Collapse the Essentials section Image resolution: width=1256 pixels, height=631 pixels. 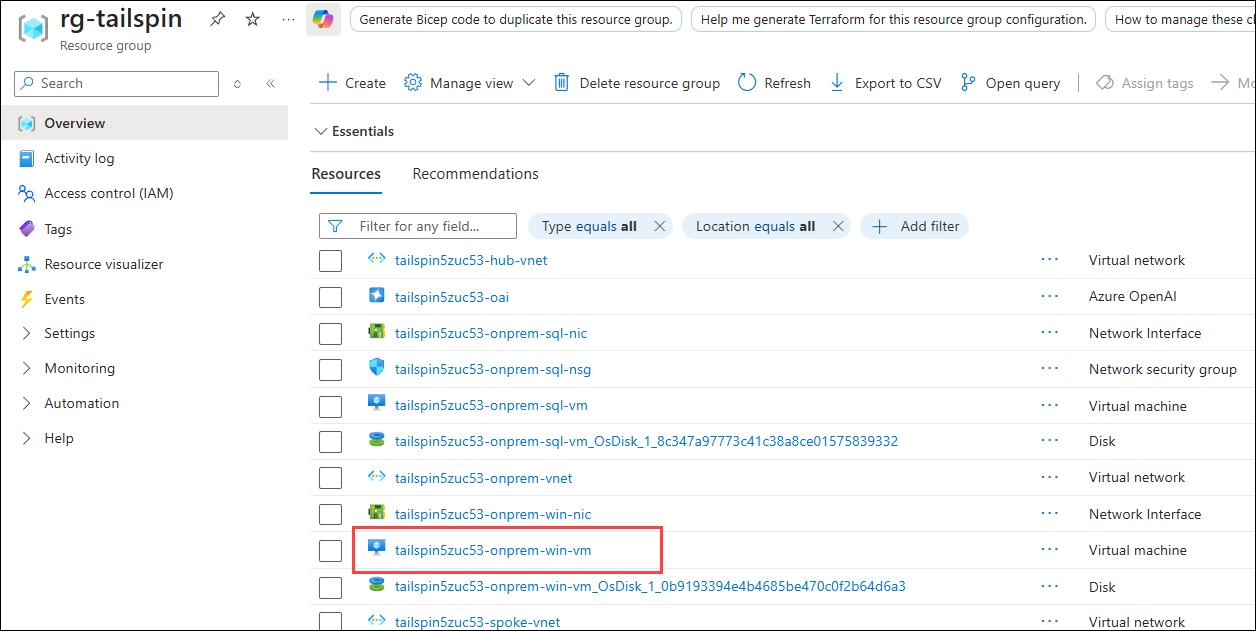321,130
